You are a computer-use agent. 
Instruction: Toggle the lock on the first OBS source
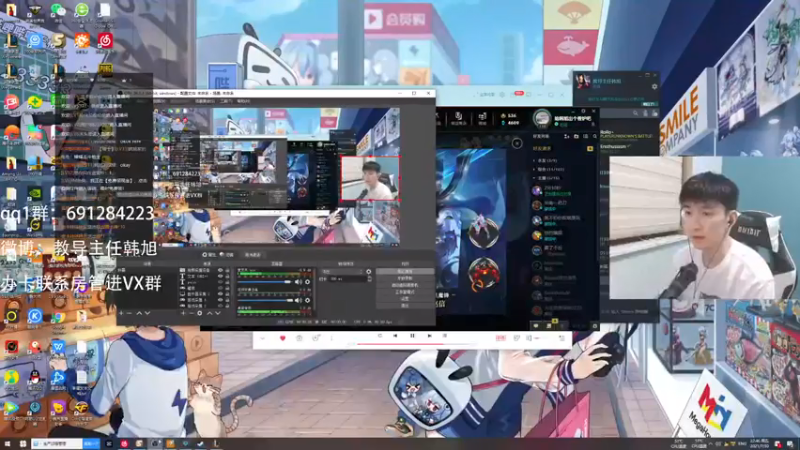click(x=228, y=270)
